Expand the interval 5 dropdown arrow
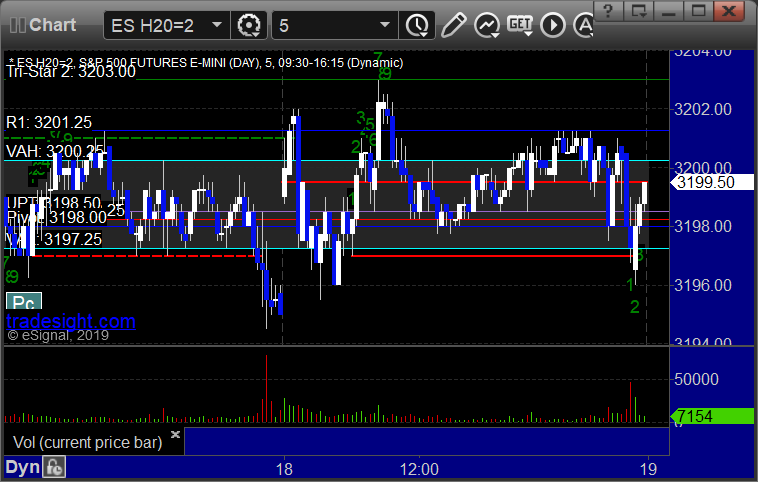758x482 pixels. [385, 25]
